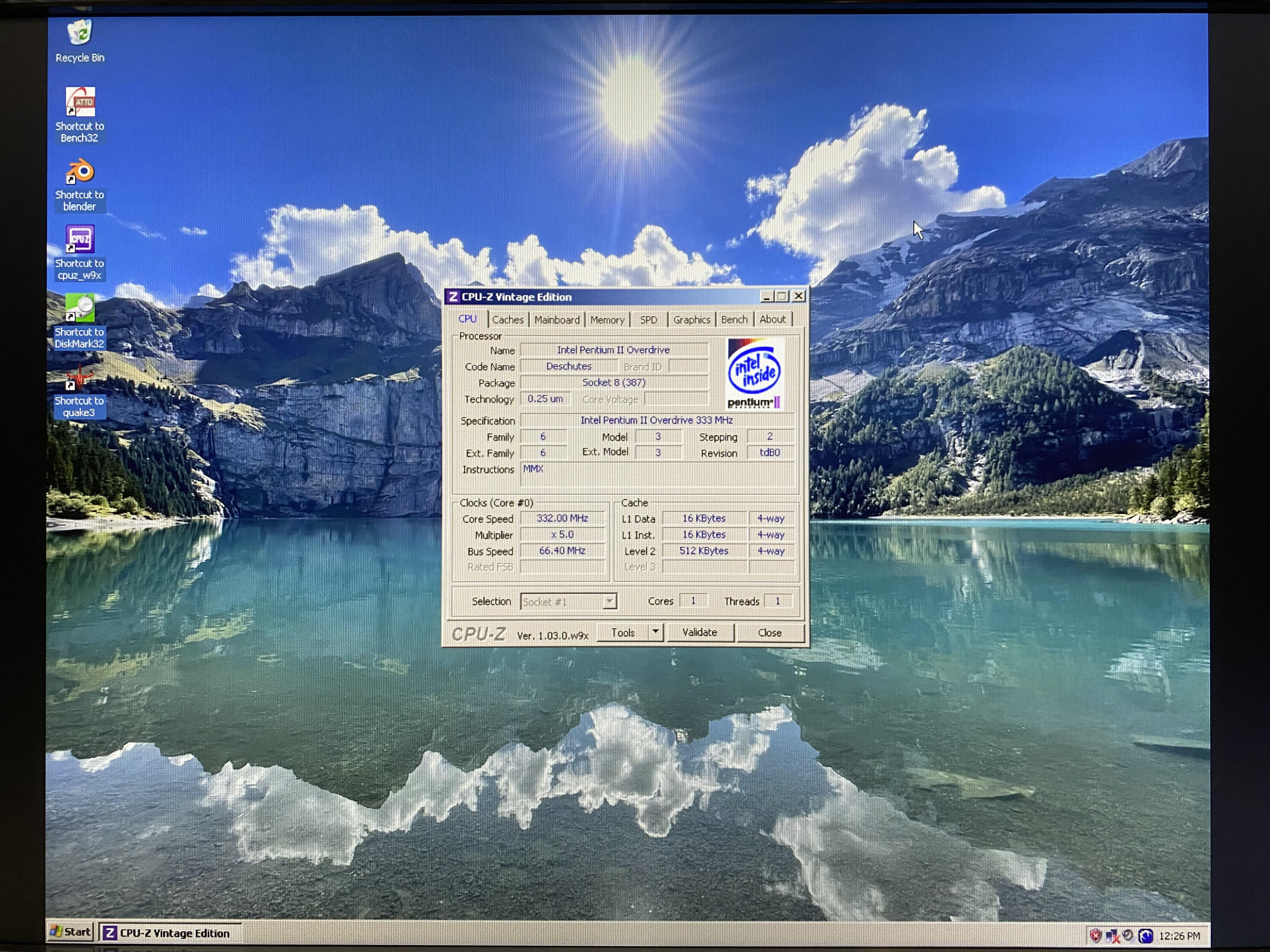The height and width of the screenshot is (952, 1270).
Task: Click the Close button in CPU-Z
Action: [x=769, y=632]
